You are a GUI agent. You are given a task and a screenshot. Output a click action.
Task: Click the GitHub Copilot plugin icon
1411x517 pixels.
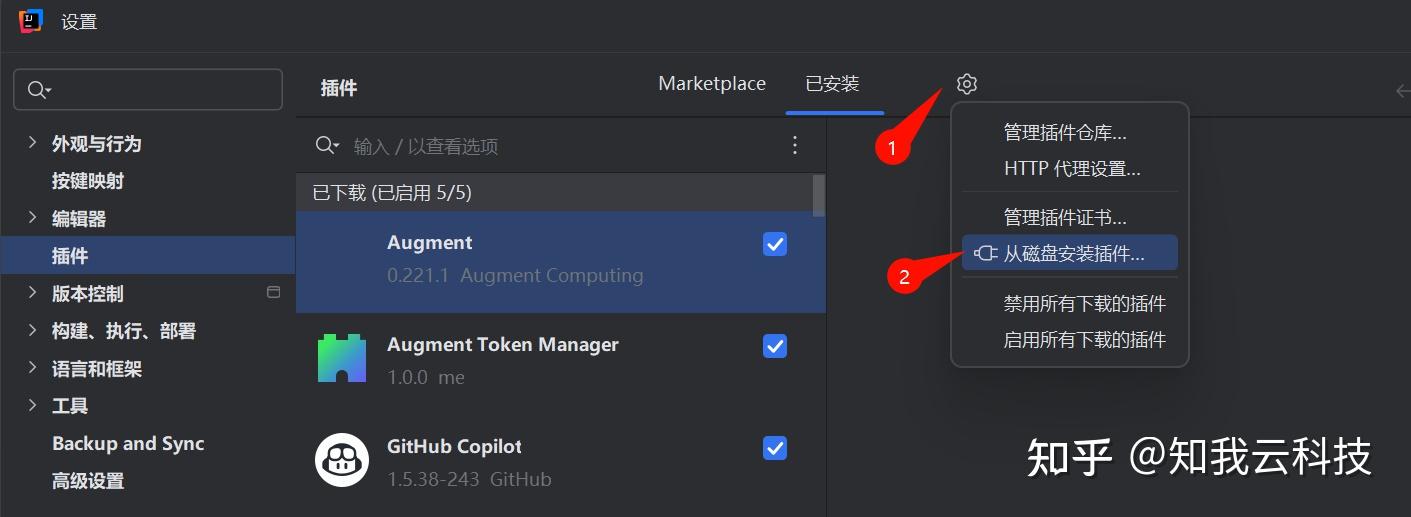click(x=342, y=460)
